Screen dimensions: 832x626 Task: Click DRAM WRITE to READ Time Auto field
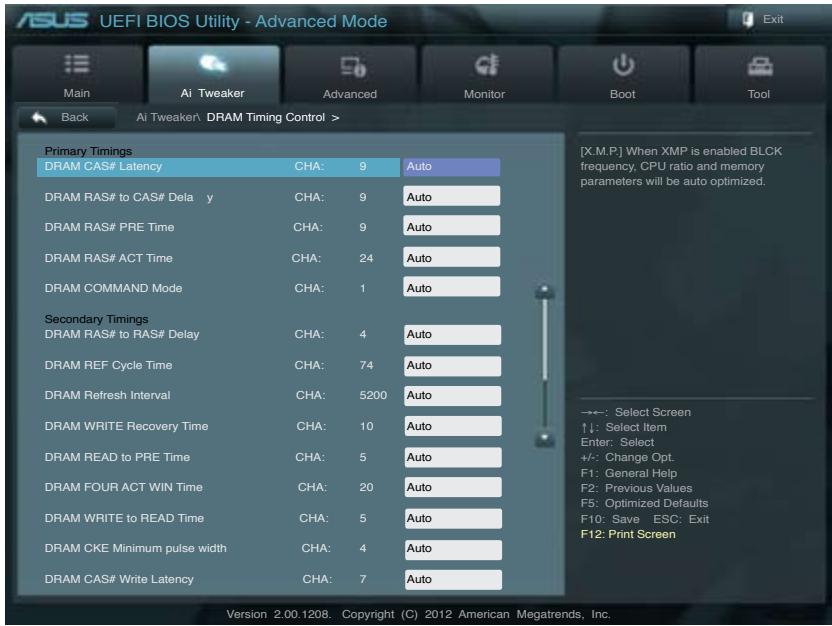point(453,518)
